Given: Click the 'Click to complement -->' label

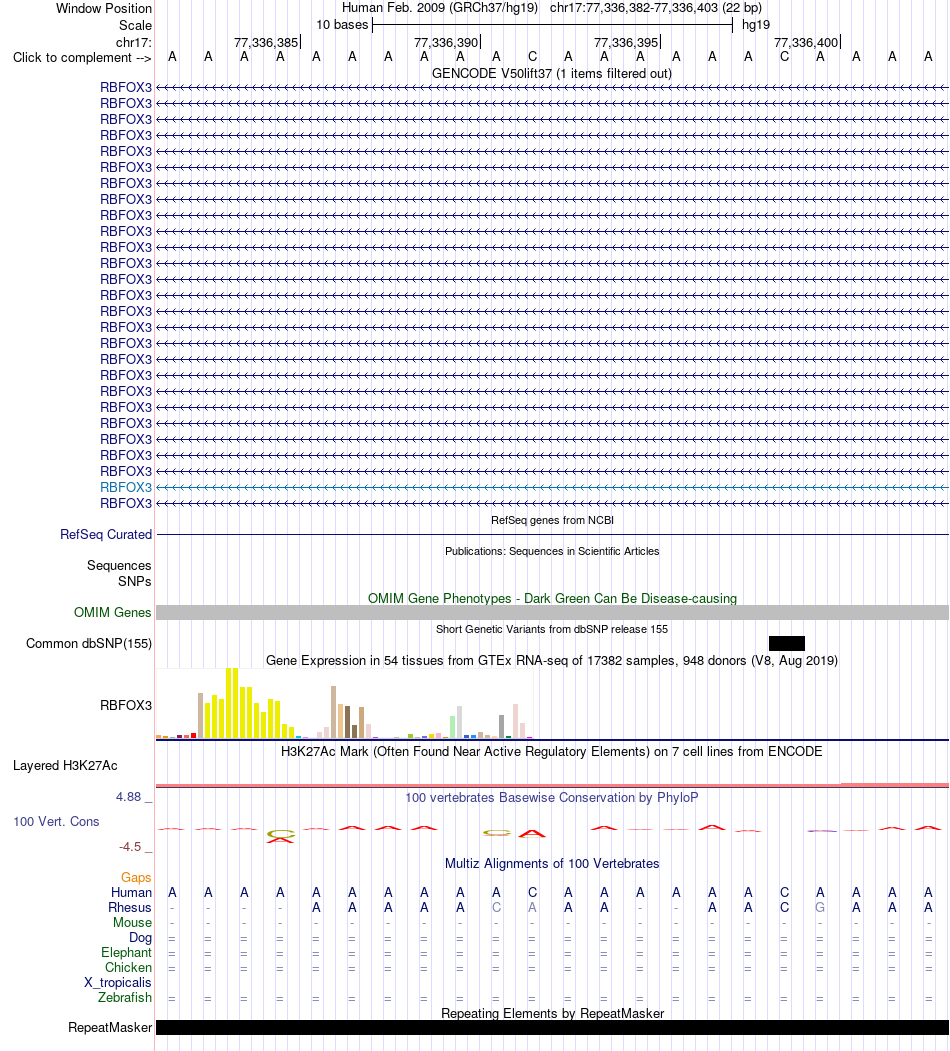Looking at the screenshot, I should 82,58.
